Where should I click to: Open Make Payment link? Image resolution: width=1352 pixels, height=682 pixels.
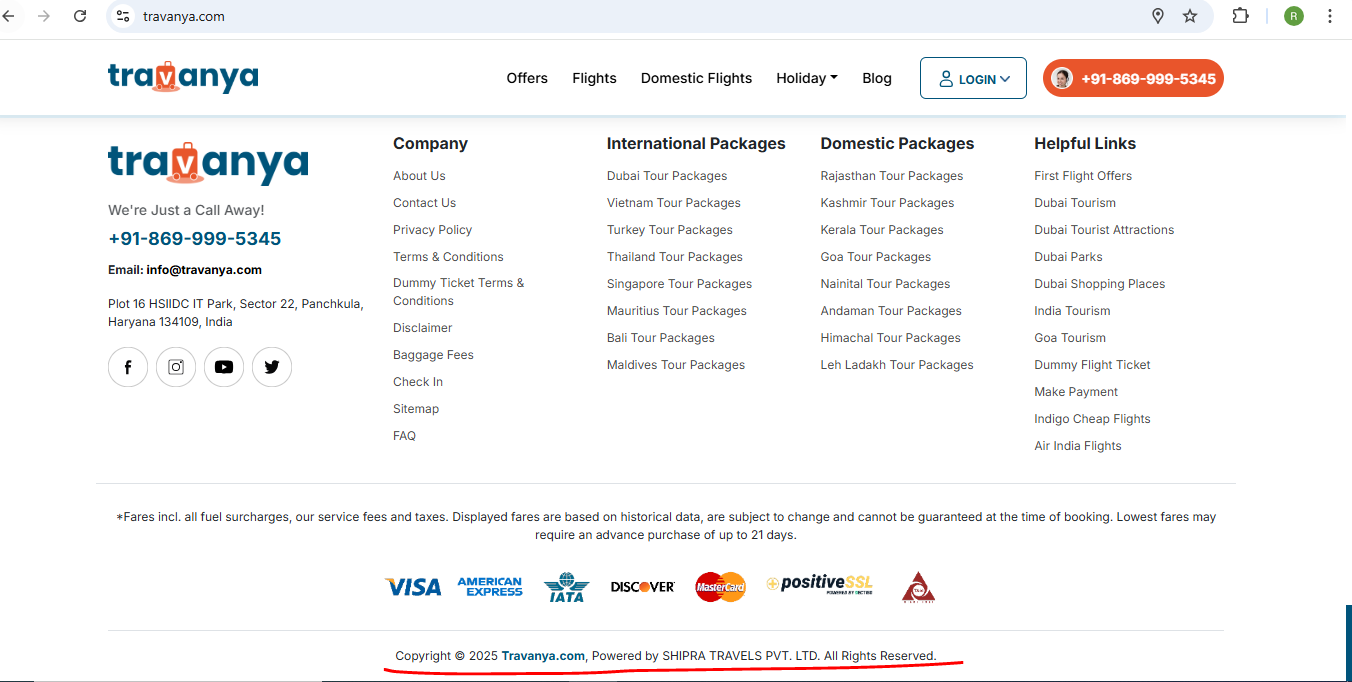point(1076,392)
